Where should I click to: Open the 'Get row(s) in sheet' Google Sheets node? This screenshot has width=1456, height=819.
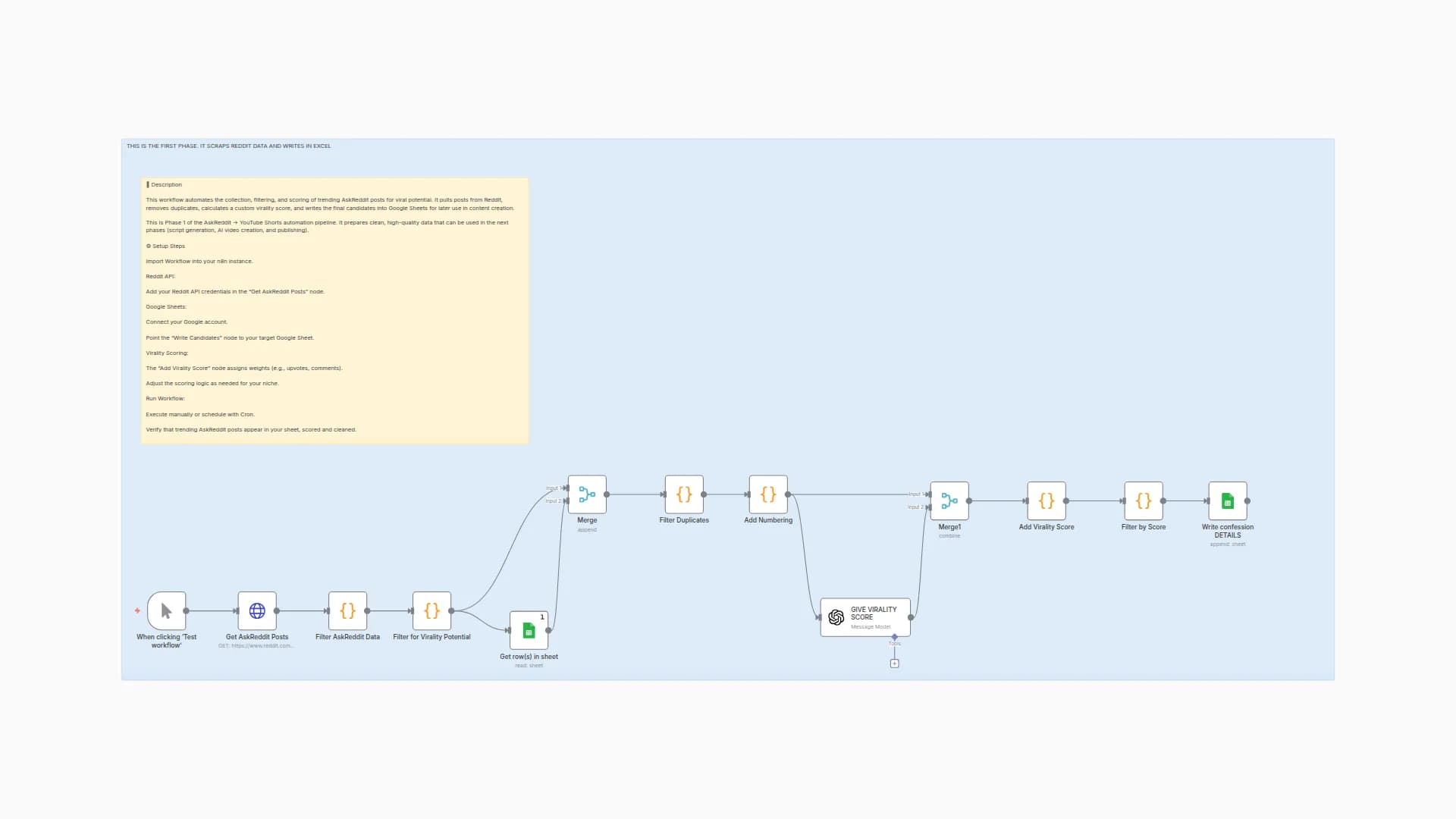529,631
